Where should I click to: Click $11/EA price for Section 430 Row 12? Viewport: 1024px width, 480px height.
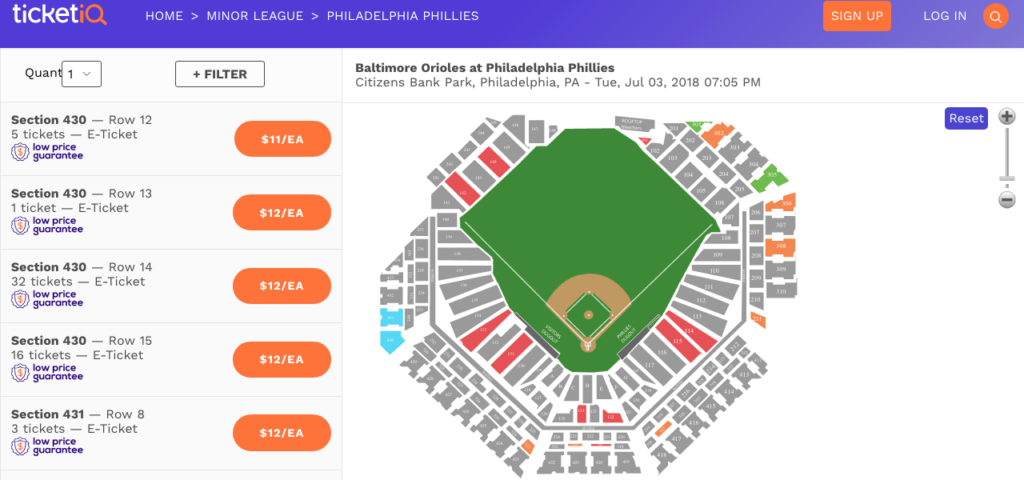[x=282, y=139]
